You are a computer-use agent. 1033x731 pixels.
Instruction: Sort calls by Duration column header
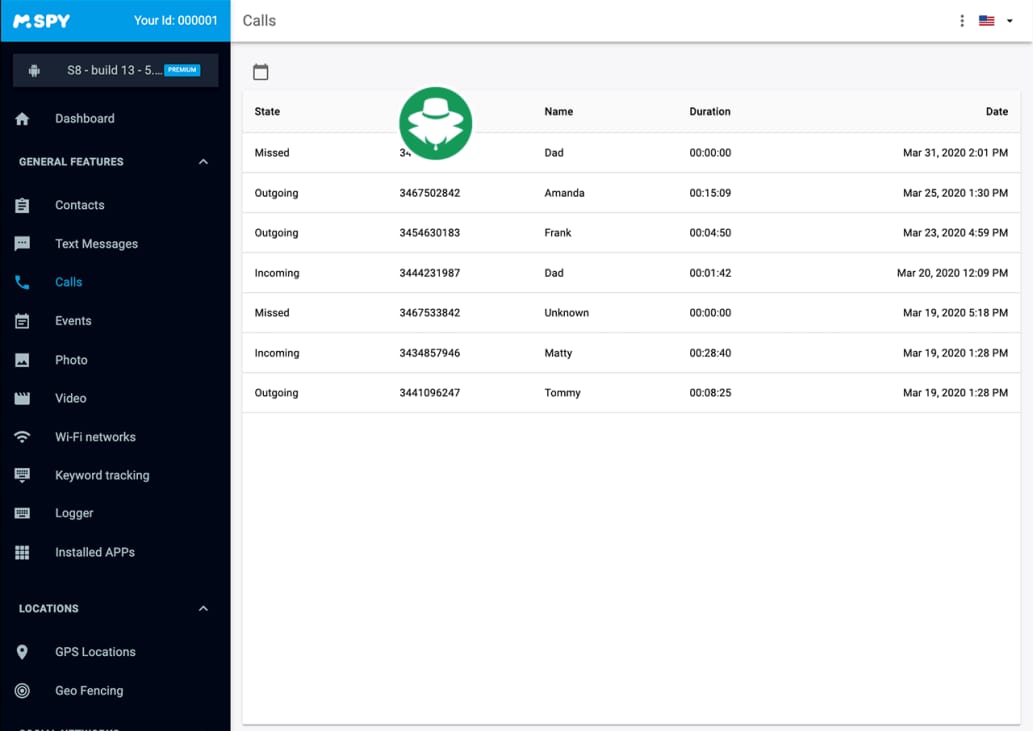click(709, 112)
